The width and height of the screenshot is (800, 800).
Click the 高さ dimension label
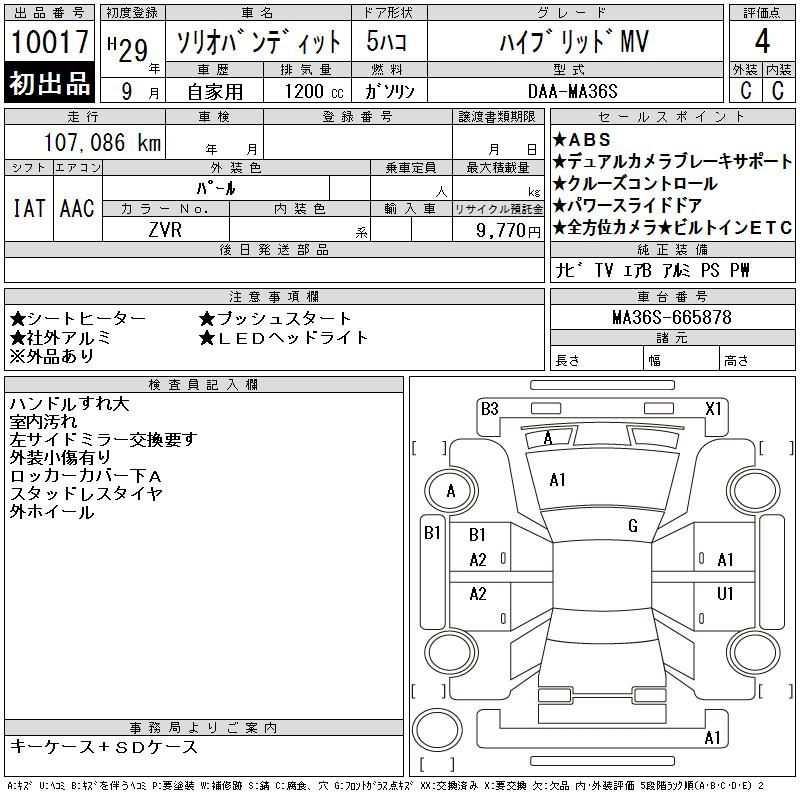coord(736,361)
